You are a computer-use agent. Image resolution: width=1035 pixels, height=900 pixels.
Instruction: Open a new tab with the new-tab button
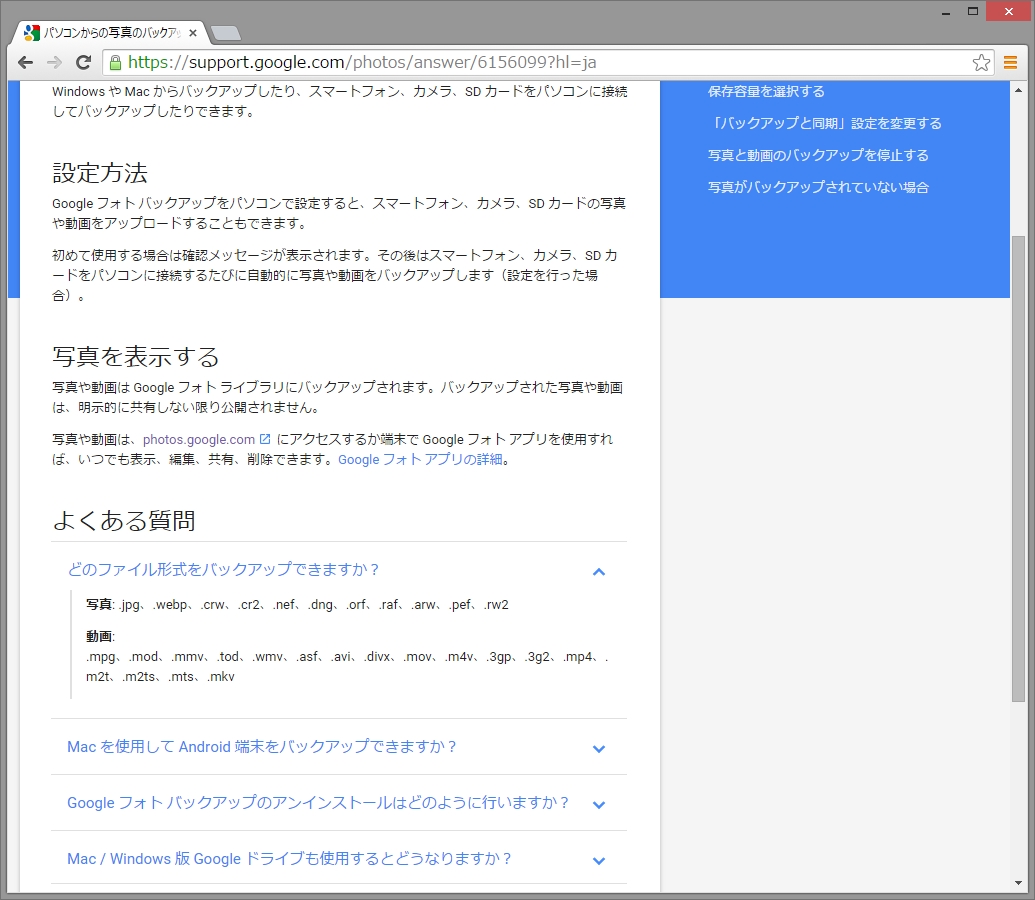(226, 33)
